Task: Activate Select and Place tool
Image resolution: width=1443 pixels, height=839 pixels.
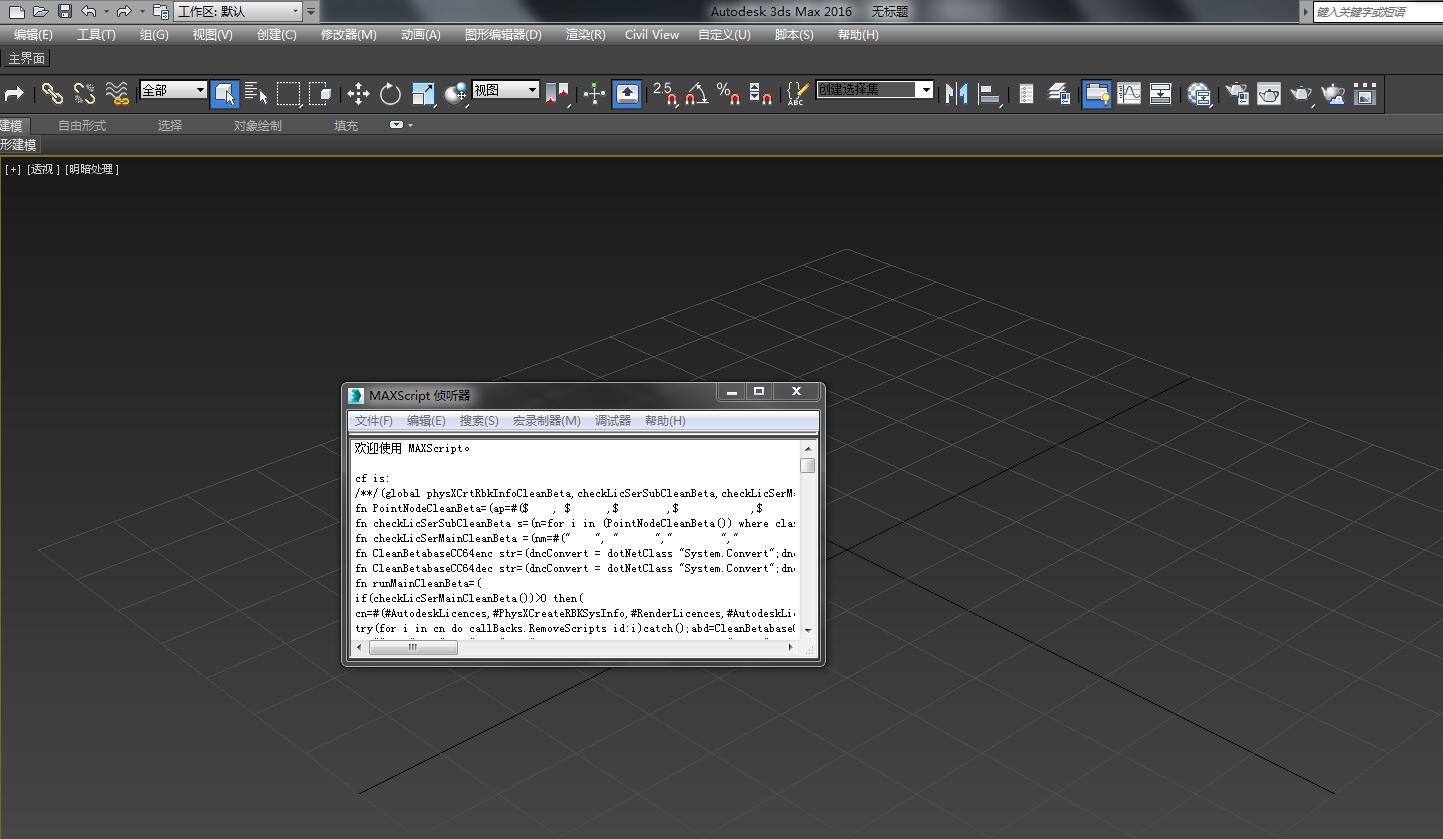Action: (x=456, y=94)
